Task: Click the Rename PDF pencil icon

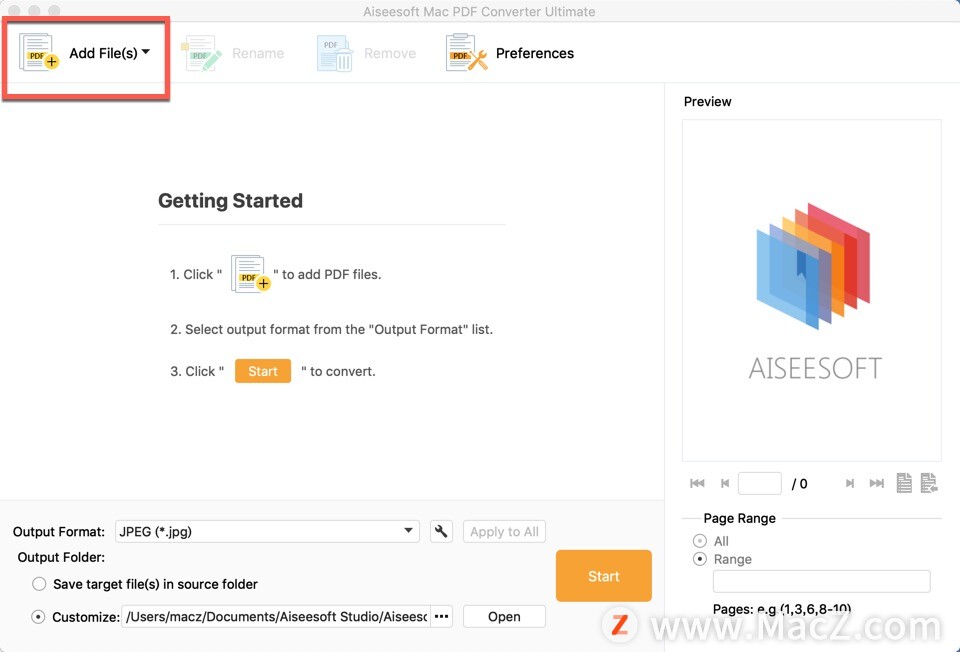Action: pos(201,53)
